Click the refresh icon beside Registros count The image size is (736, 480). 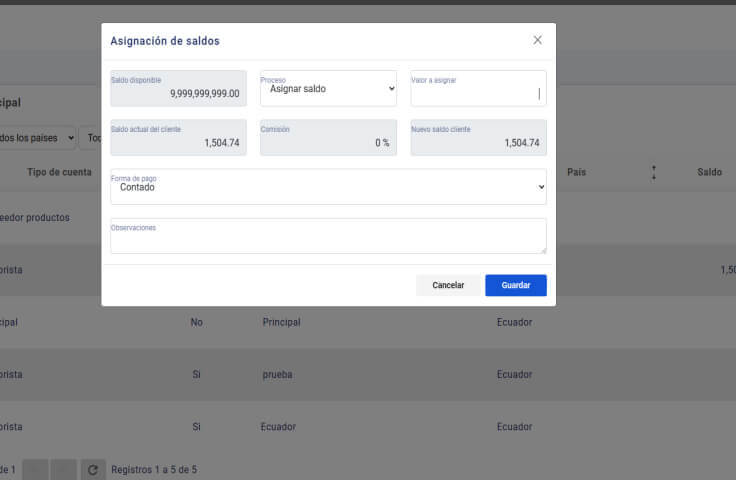click(x=92, y=469)
